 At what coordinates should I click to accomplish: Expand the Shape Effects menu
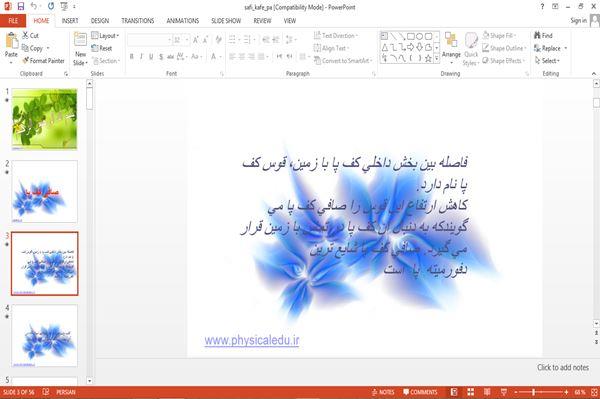point(503,60)
